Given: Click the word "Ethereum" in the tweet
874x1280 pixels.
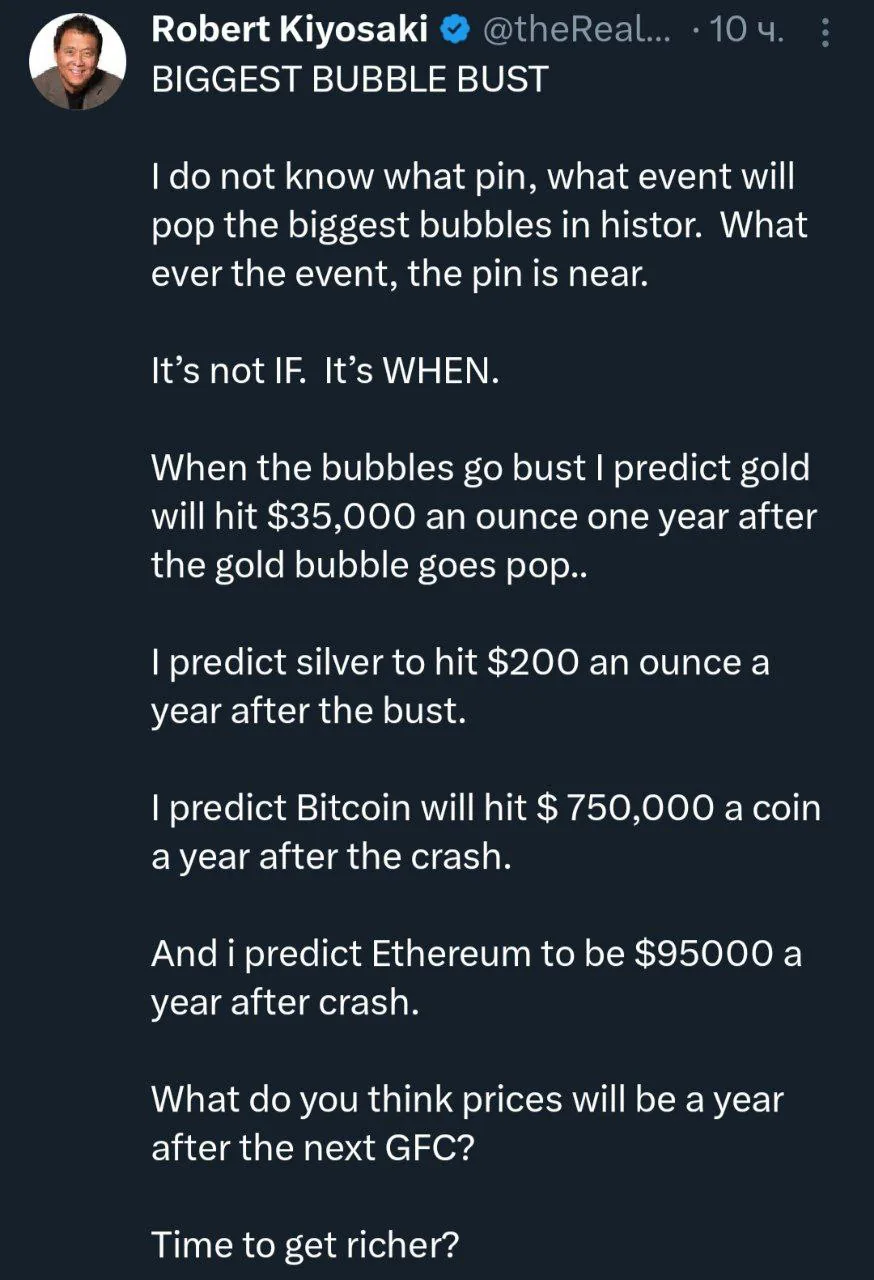Looking at the screenshot, I should point(451,953).
